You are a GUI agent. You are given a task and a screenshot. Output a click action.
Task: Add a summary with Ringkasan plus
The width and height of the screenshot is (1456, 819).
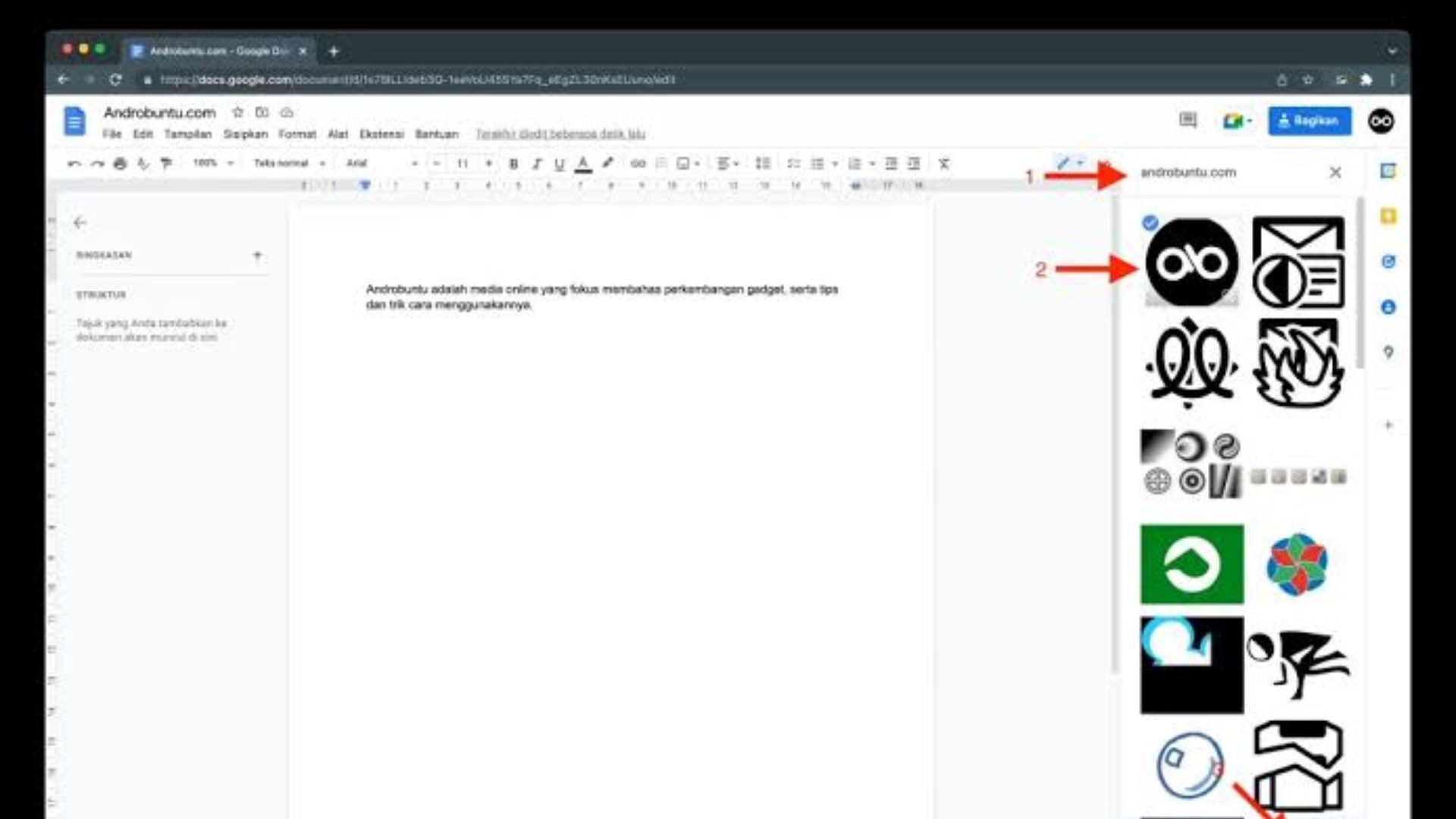point(257,256)
